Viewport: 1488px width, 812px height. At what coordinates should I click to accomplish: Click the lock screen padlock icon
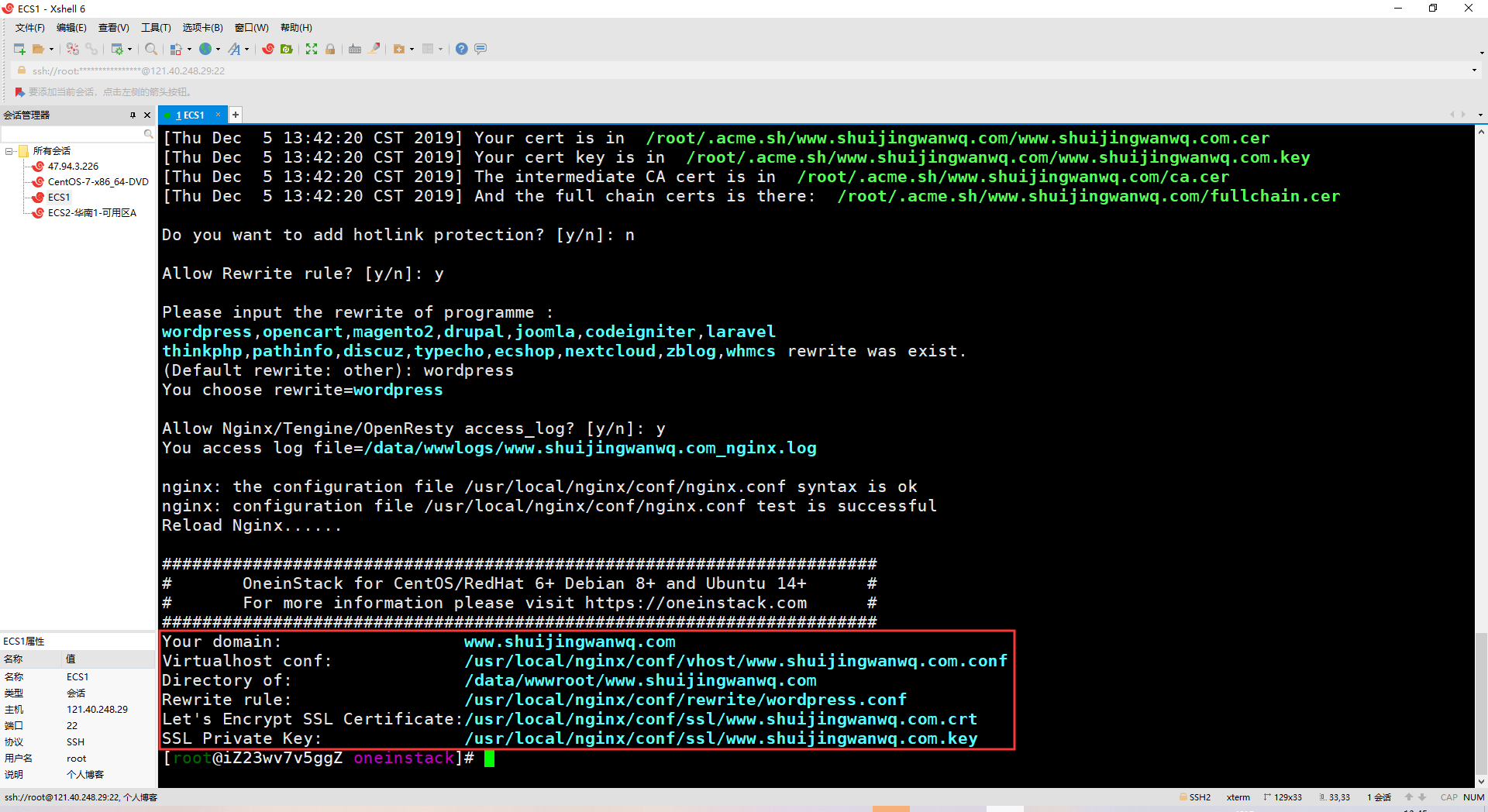[330, 49]
